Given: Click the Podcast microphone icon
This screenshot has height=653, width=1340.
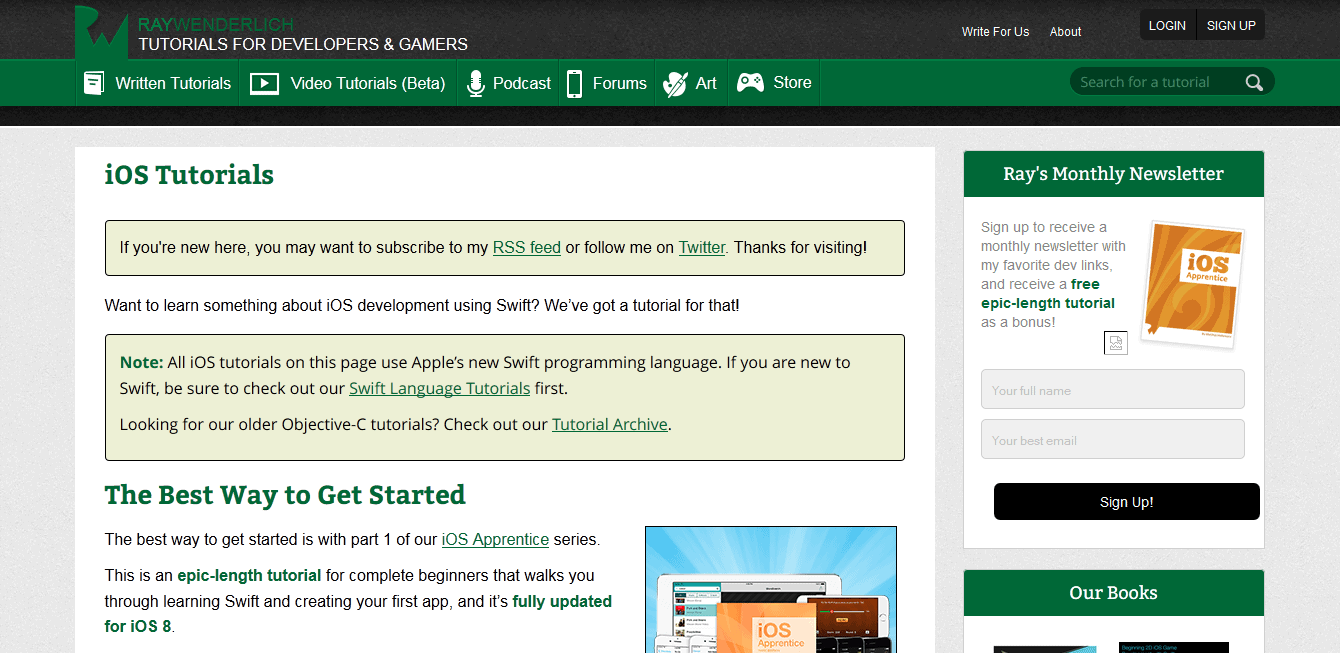Looking at the screenshot, I should 476,83.
